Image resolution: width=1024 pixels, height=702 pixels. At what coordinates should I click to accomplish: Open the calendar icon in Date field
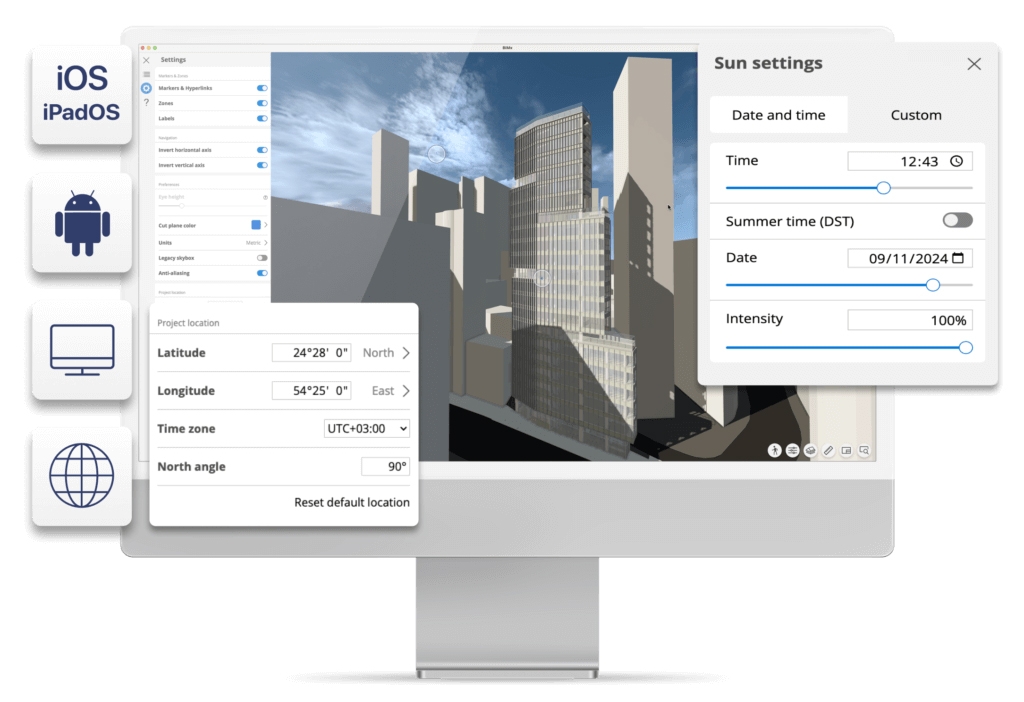[x=958, y=258]
